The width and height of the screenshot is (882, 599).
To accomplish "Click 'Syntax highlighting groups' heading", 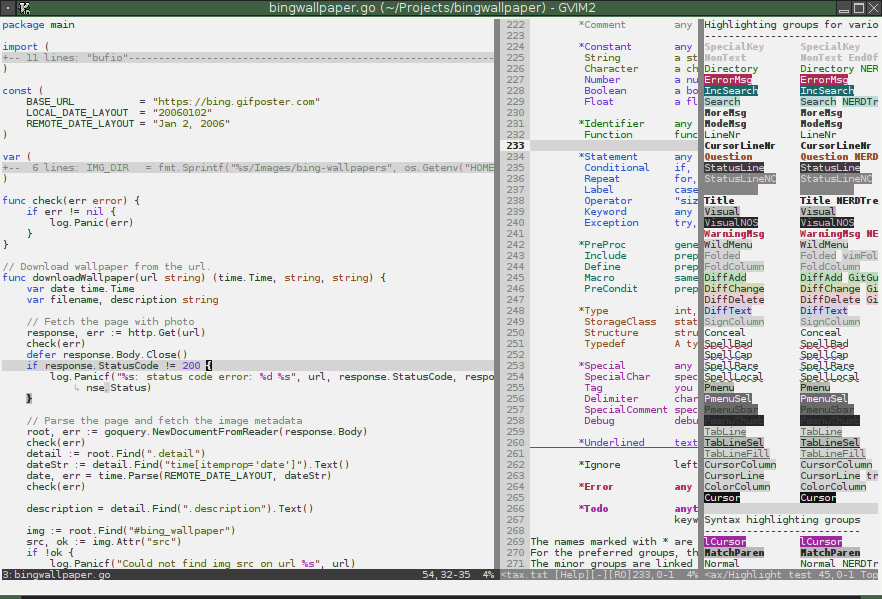I will pos(782,520).
